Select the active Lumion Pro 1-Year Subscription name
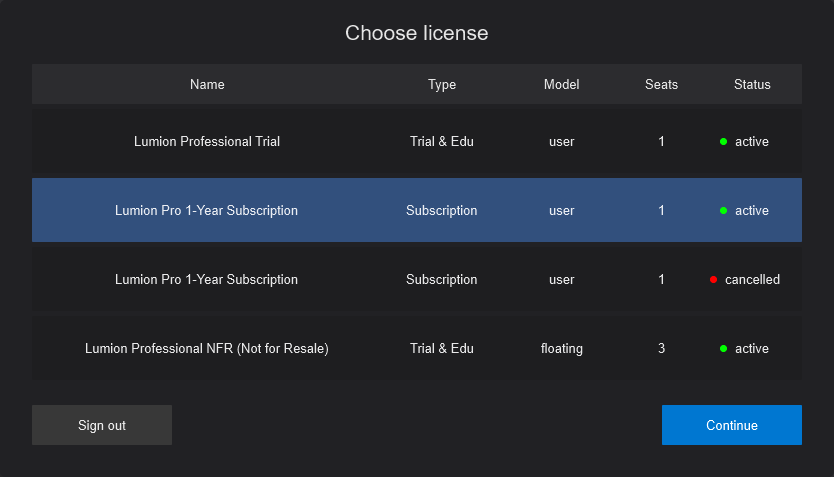 (x=207, y=211)
